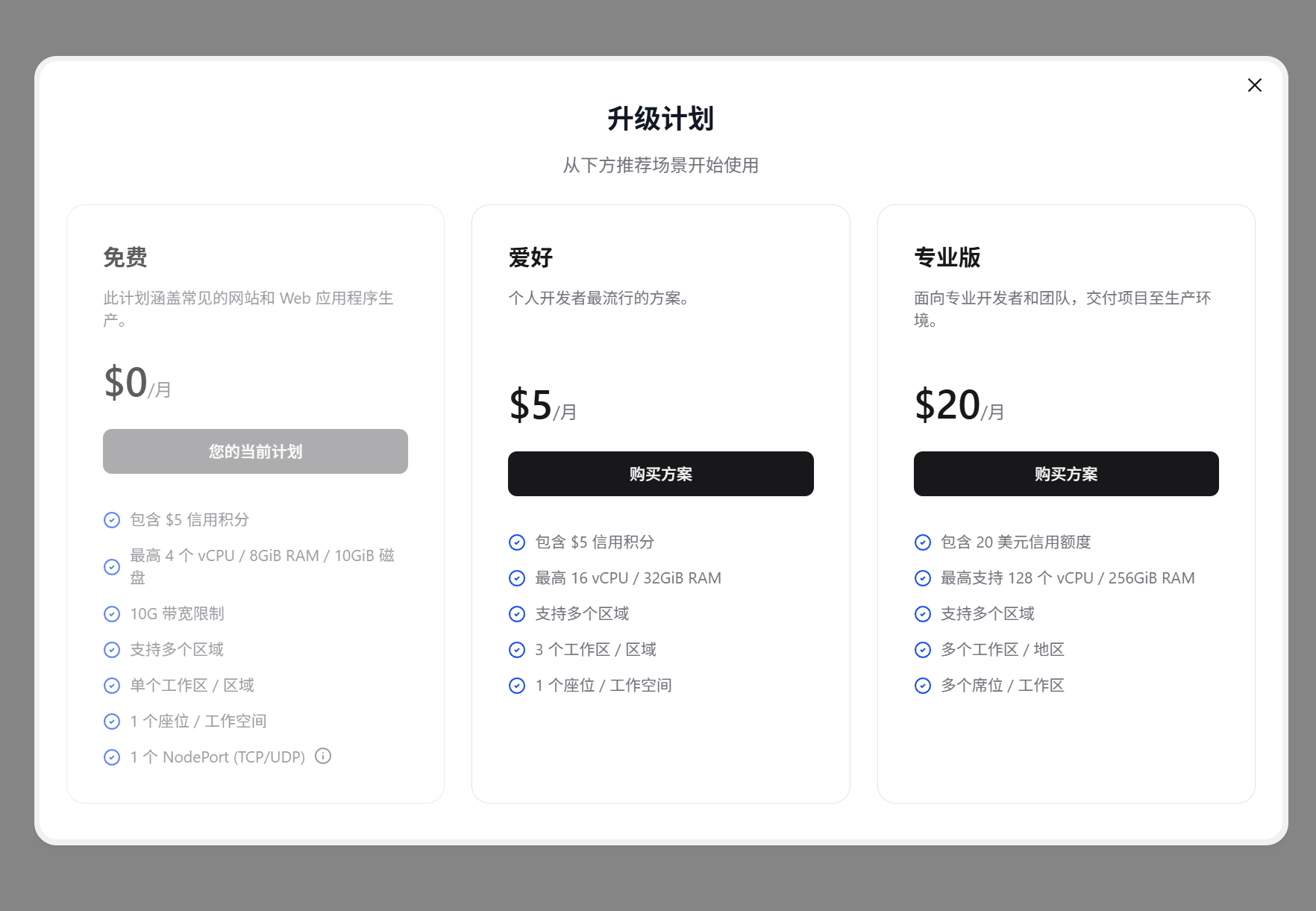Click the 爱好 plan title
This screenshot has height=911, width=1316.
530,257
